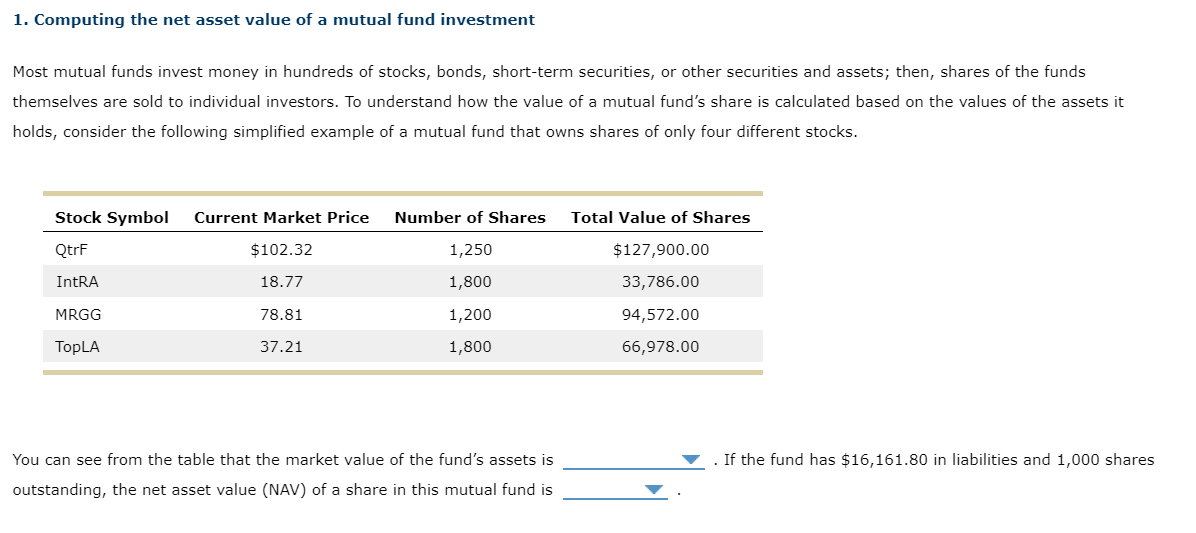Select the TopLA stock symbol row

click(77, 347)
